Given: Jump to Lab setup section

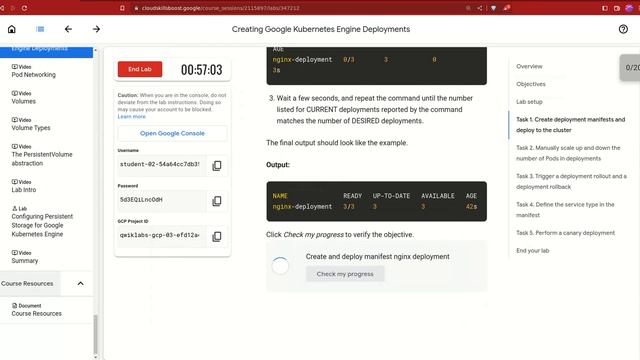Looking at the screenshot, I should pyautogui.click(x=529, y=102).
